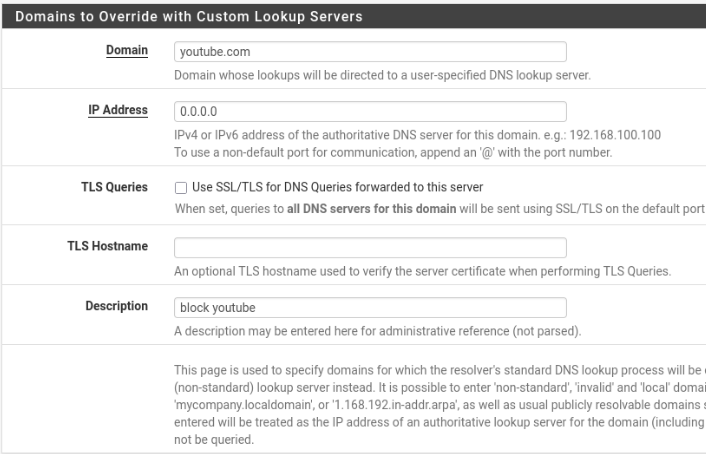Screen dimensions: 706x454
Task: Enable Use SSL/TLS for DNS Queries checkbox
Action: coord(181,188)
